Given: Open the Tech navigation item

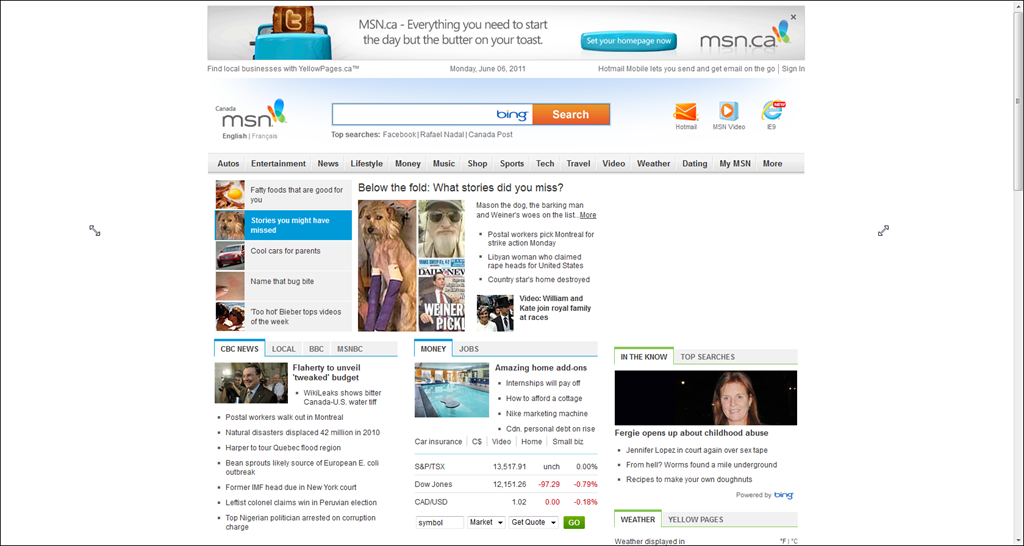Looking at the screenshot, I should point(545,164).
